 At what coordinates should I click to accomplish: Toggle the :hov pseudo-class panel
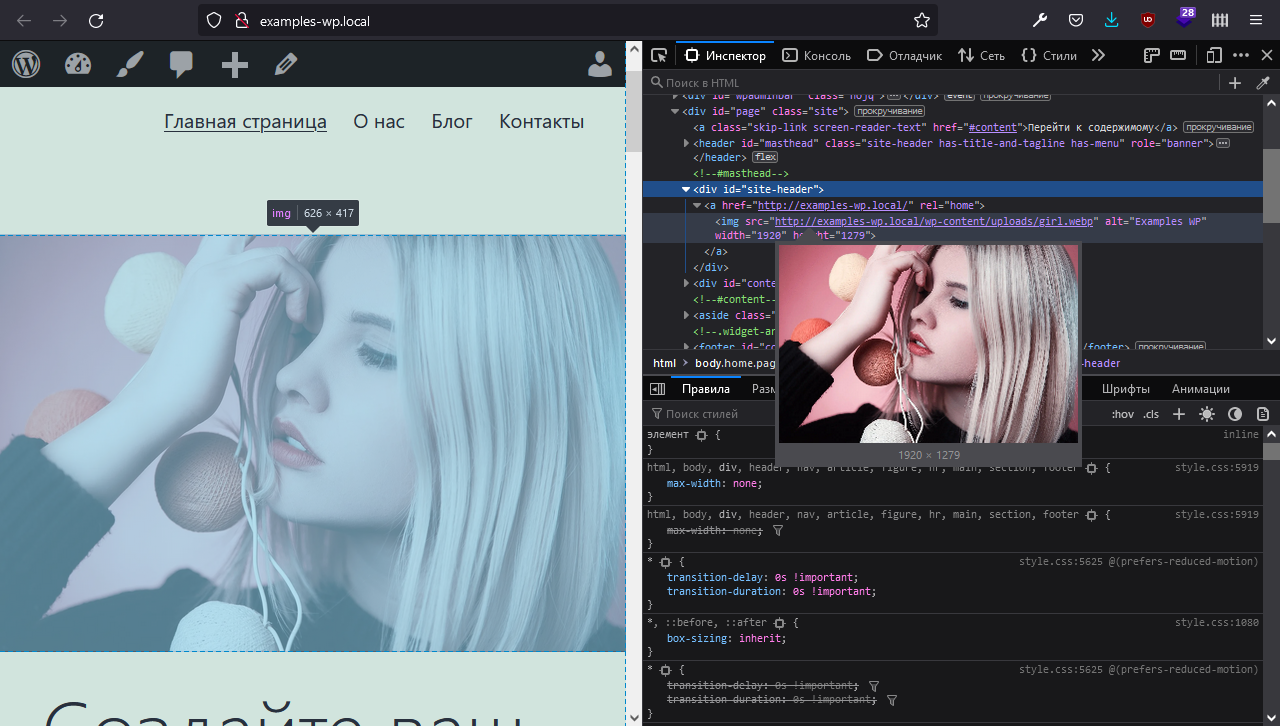tap(1123, 414)
